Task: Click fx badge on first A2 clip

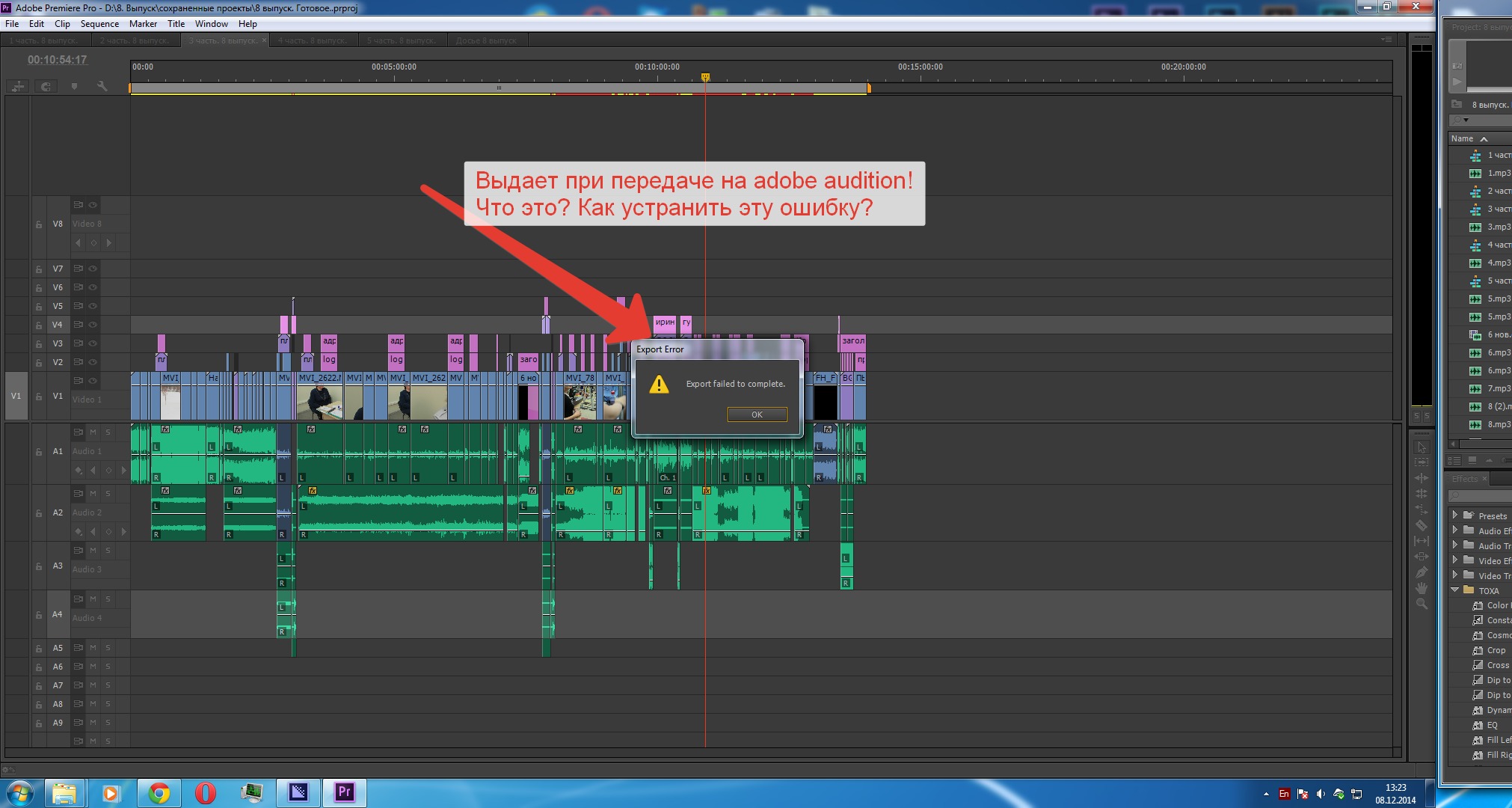Action: pyautogui.click(x=165, y=491)
